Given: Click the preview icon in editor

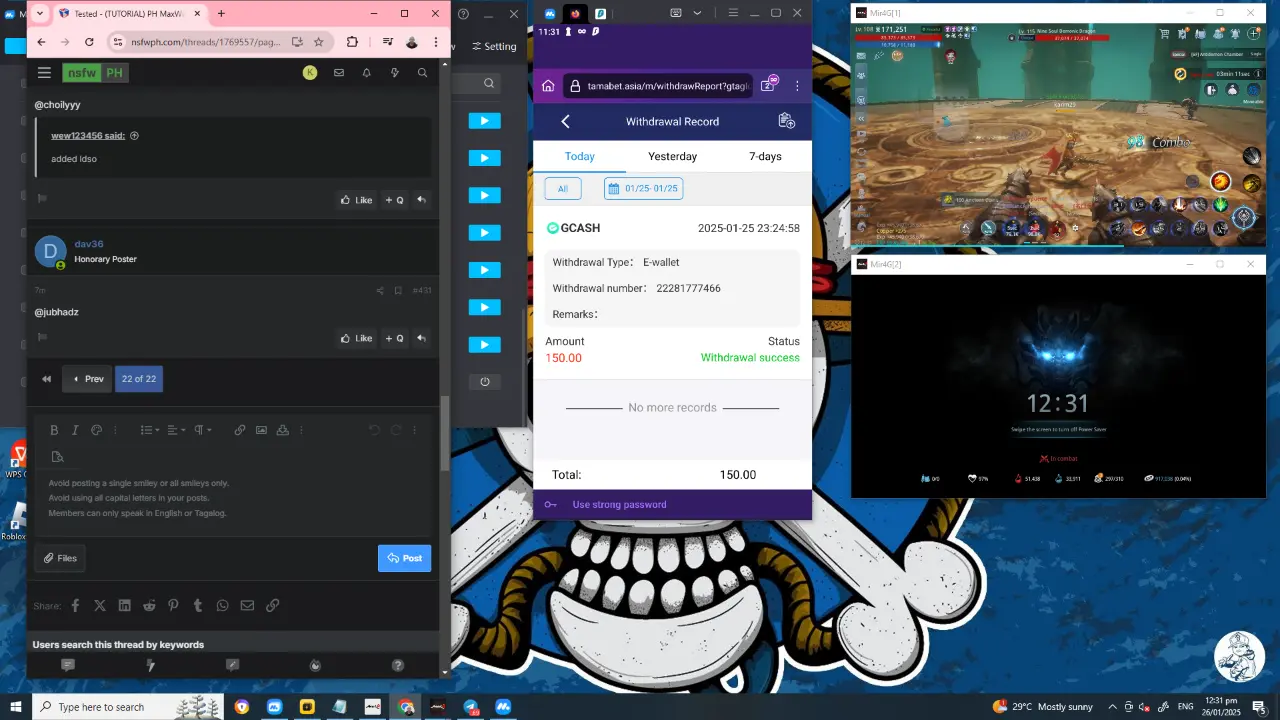Looking at the screenshot, I should coord(57,457).
